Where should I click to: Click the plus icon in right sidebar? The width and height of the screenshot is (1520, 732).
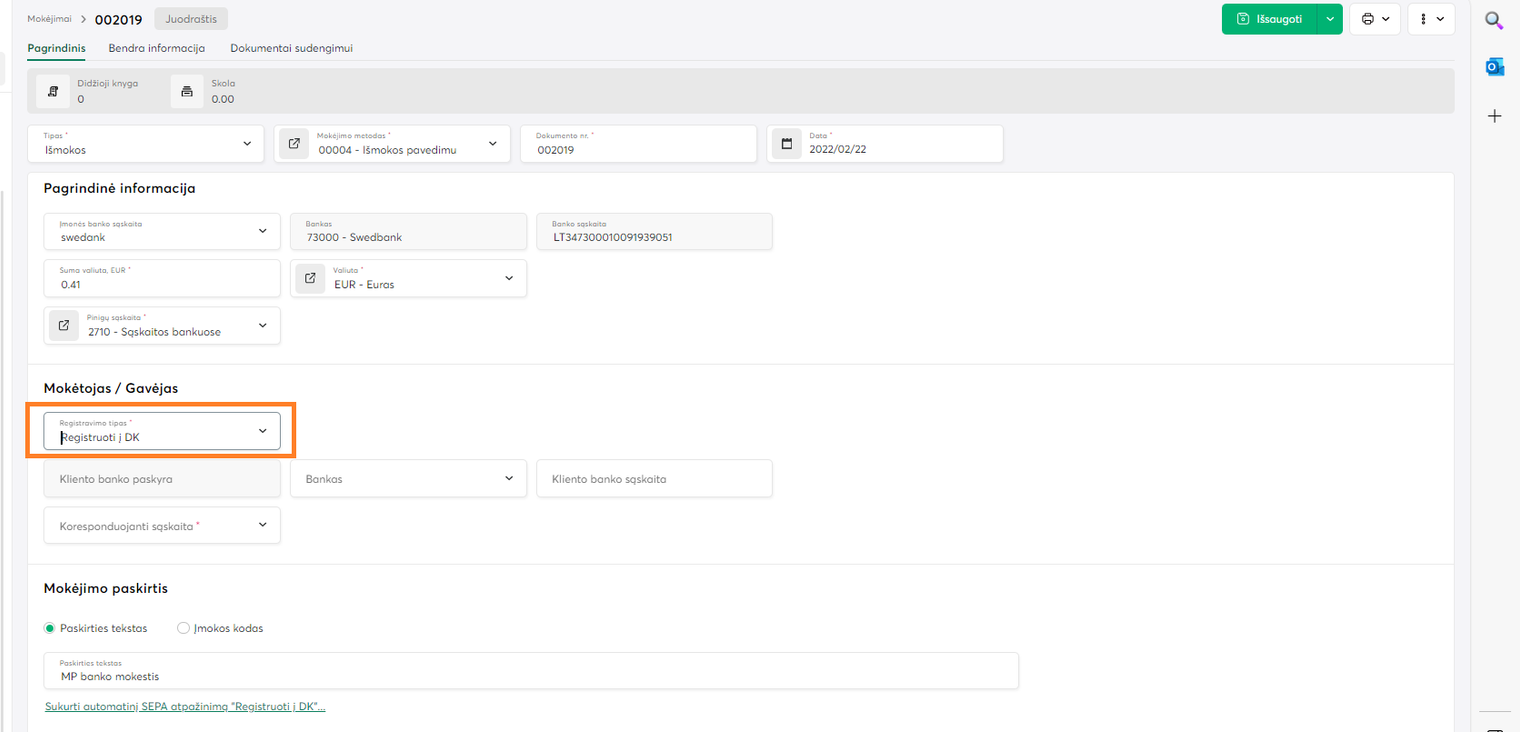coord(1494,116)
